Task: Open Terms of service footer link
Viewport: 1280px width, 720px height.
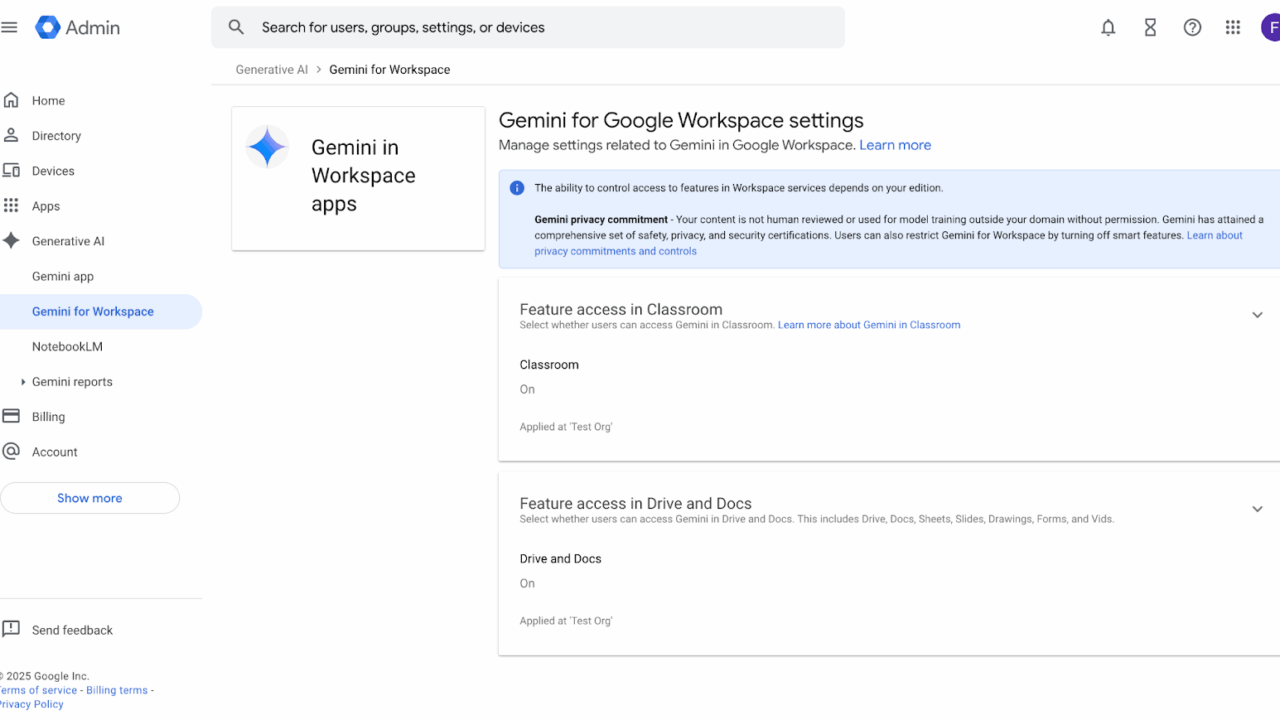Action: click(x=38, y=690)
